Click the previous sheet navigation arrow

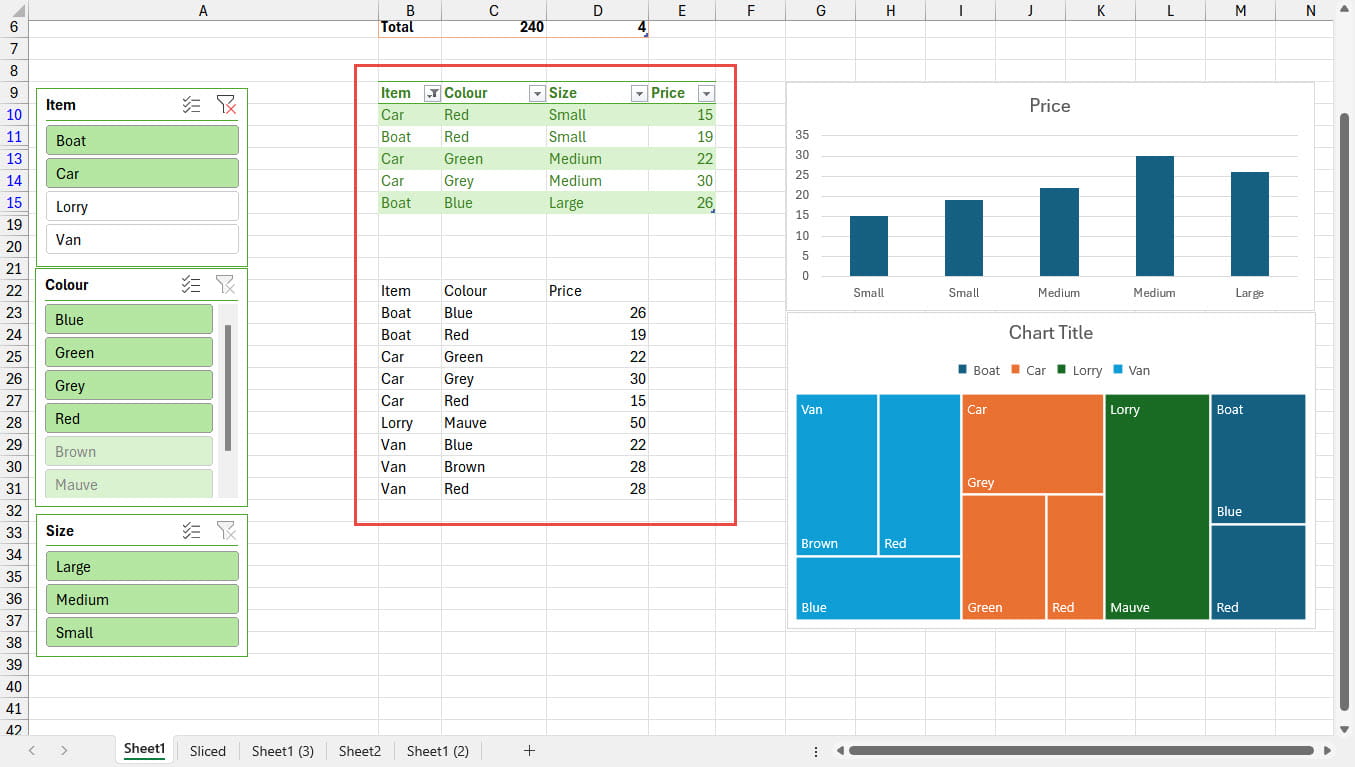pos(33,751)
